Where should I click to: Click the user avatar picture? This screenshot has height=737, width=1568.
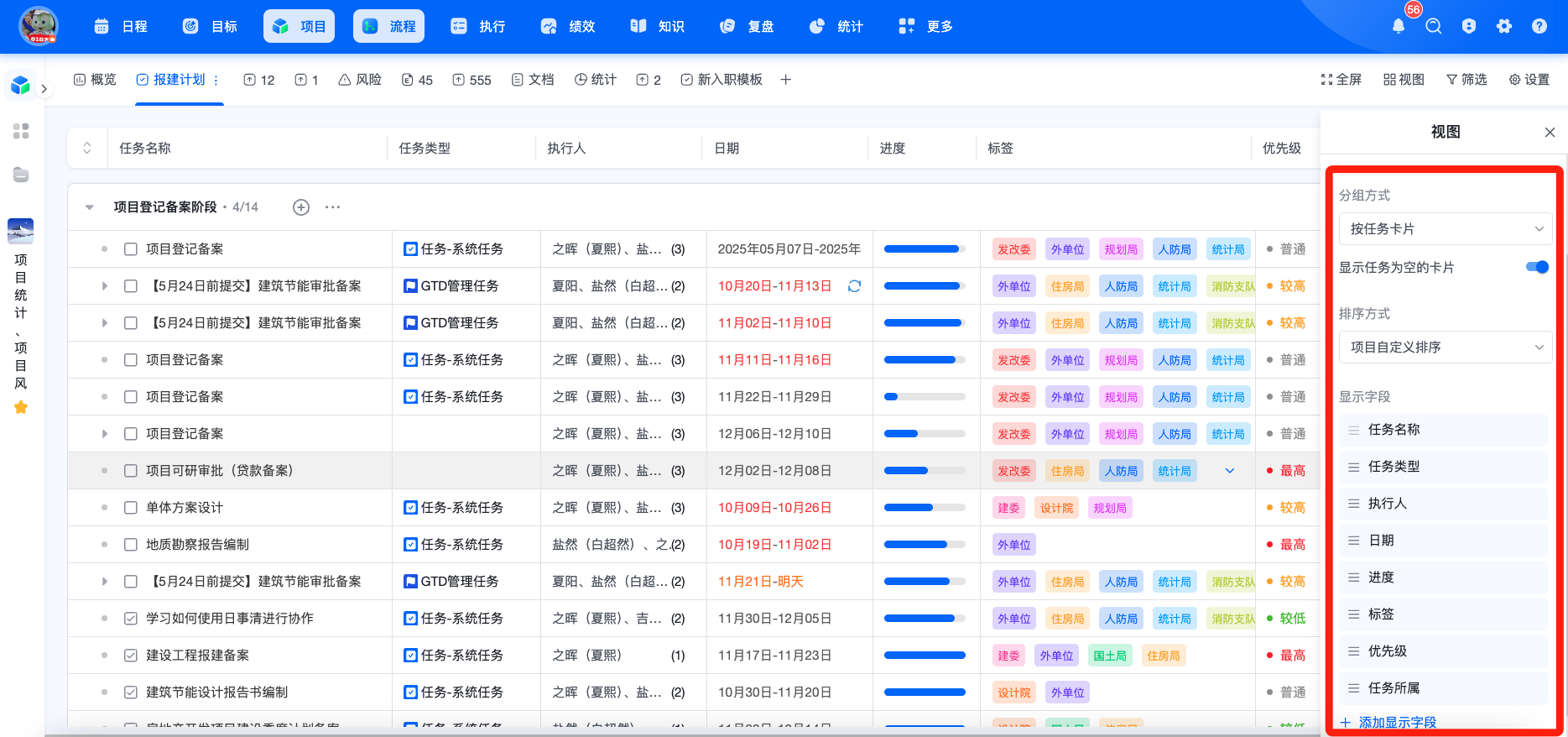tap(39, 26)
